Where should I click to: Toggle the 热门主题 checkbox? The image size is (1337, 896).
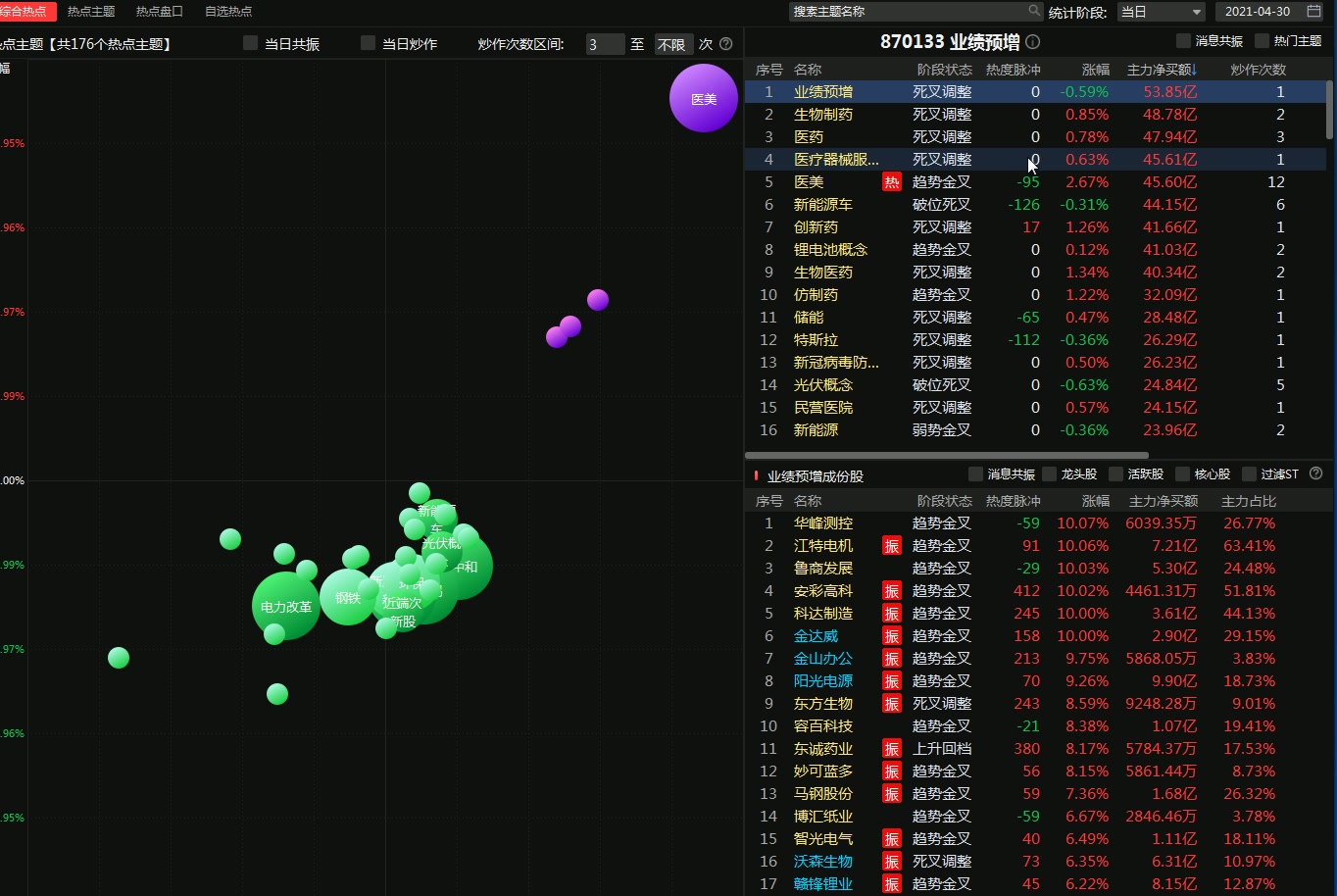coord(1262,41)
